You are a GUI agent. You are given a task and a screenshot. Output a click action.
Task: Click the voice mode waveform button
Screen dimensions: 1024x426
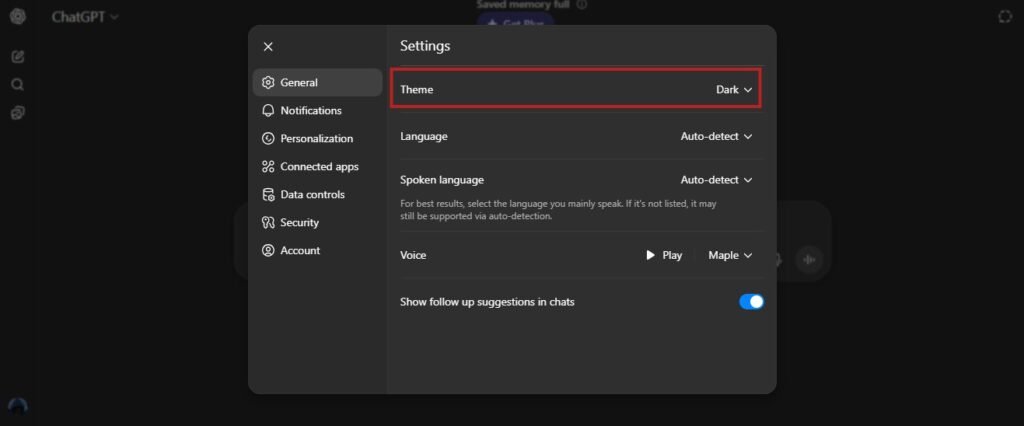tap(809, 259)
